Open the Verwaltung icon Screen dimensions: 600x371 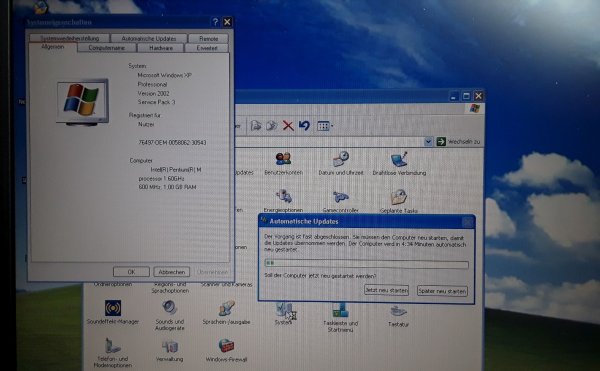tap(170, 351)
